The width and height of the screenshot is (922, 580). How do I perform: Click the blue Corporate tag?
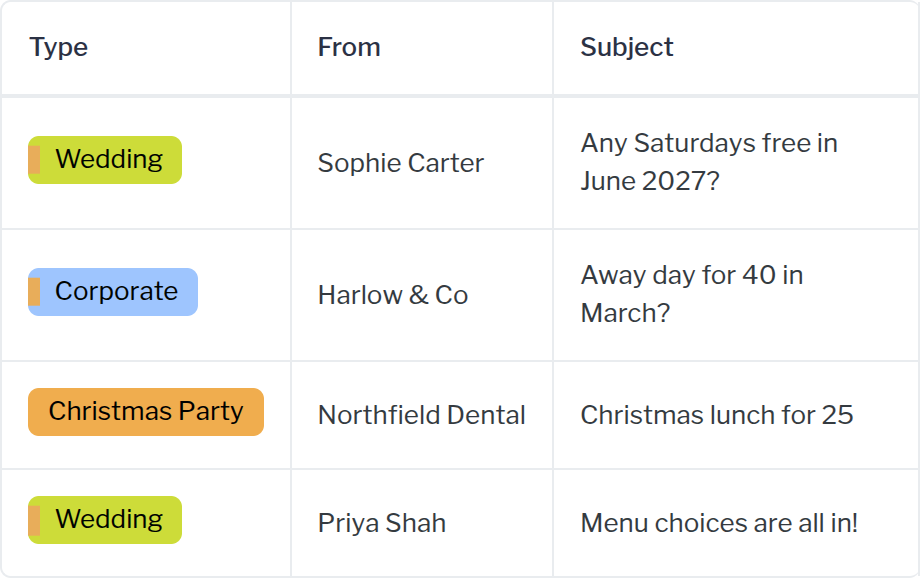pyautogui.click(x=113, y=292)
